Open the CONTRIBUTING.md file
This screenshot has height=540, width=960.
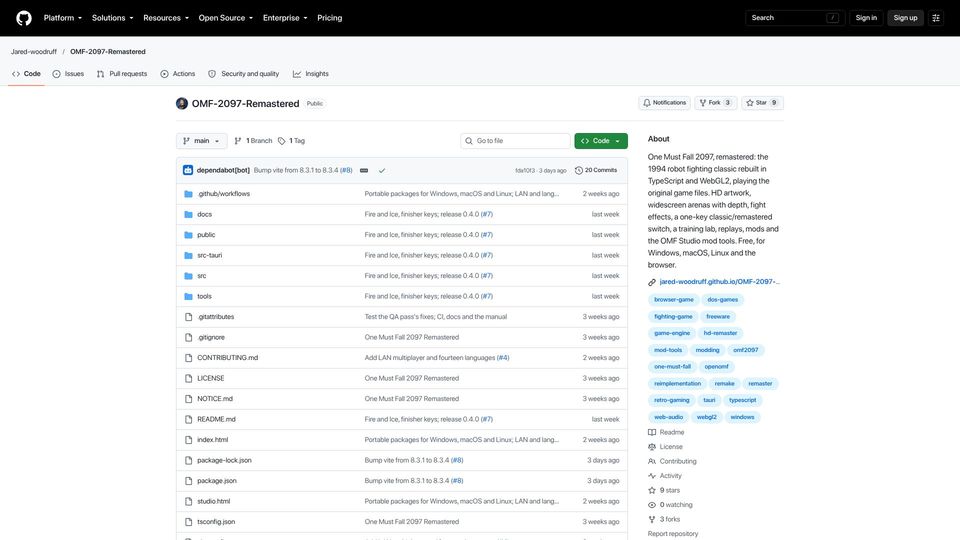tap(227, 358)
